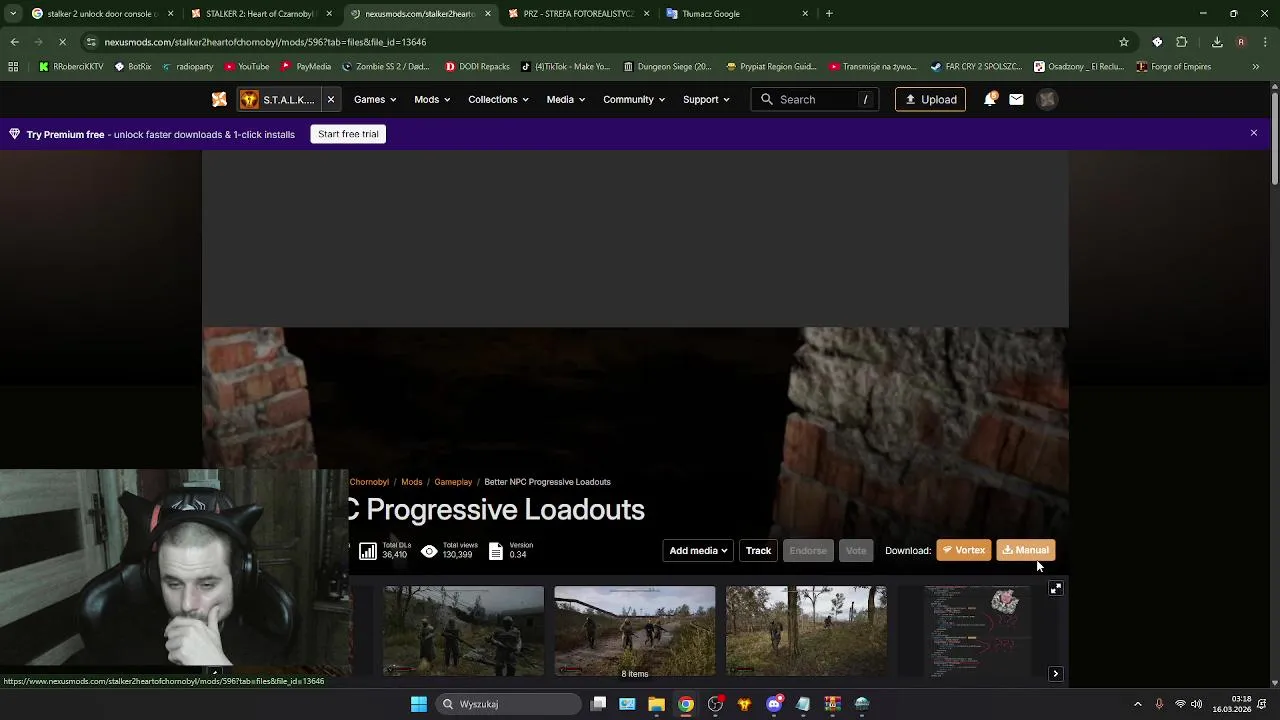This screenshot has height=720, width=1280.
Task: Click the Upload button
Action: [x=930, y=99]
